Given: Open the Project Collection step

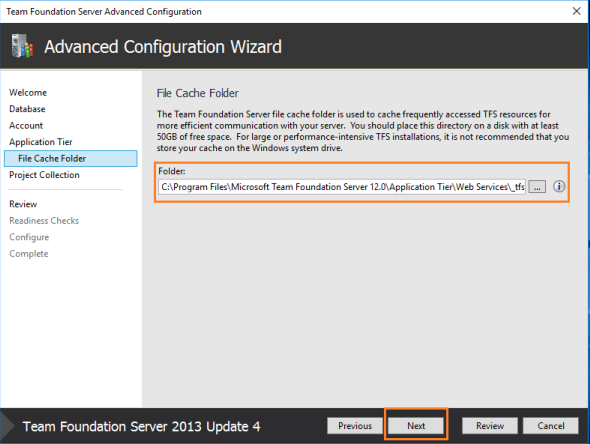Looking at the screenshot, I should click(44, 175).
